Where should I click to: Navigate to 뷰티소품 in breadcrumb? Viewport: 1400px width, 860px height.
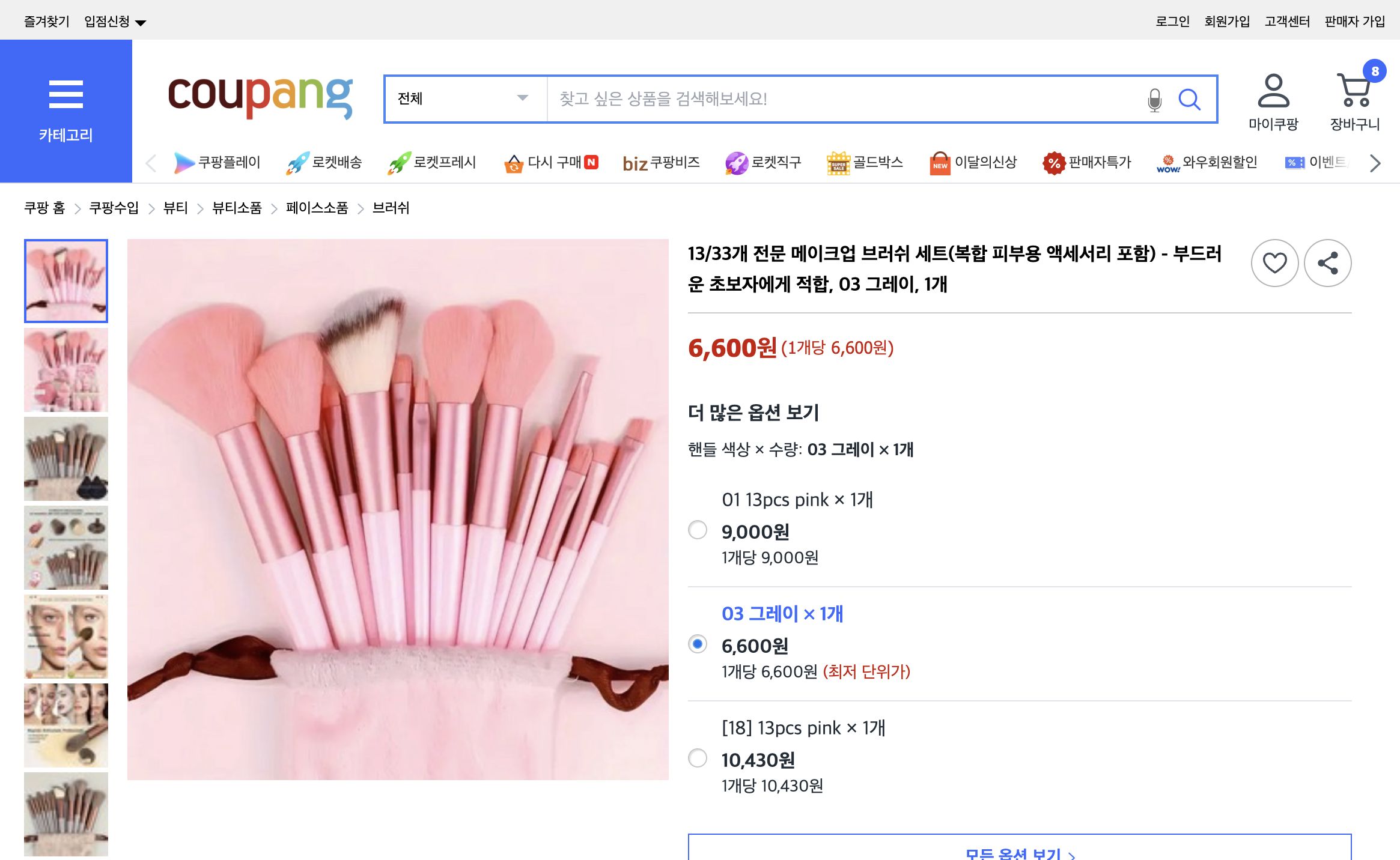point(236,208)
